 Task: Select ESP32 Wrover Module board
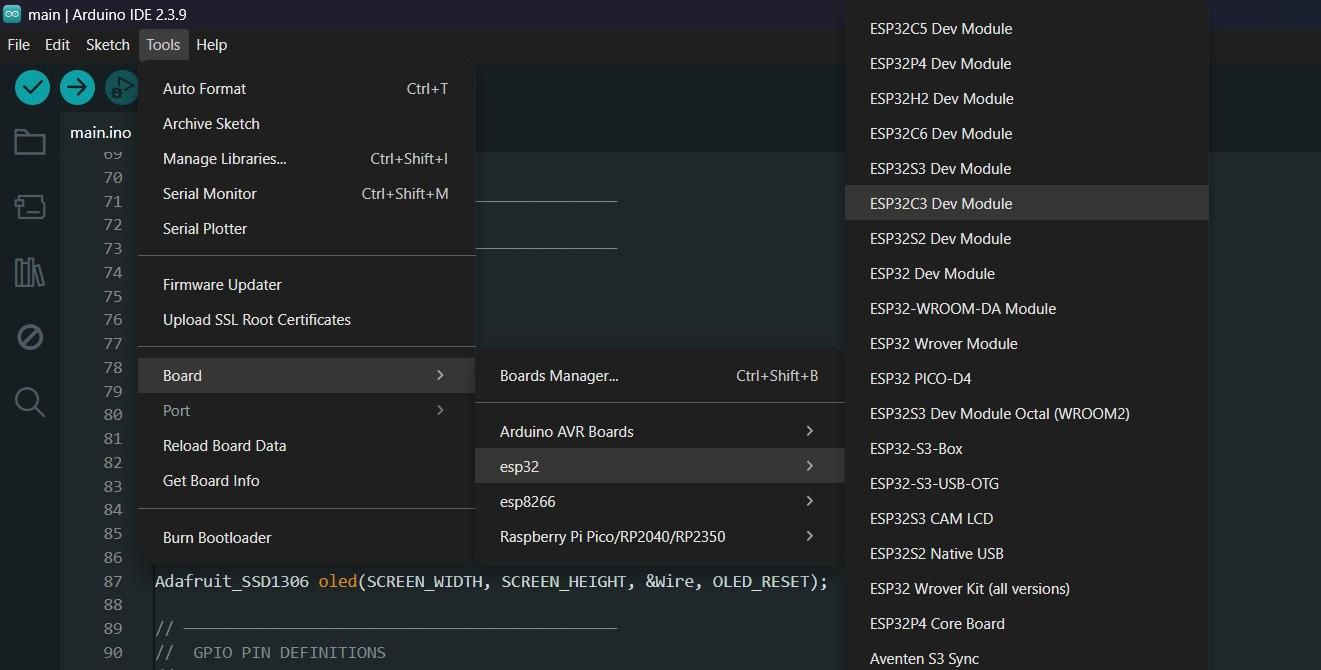1027,344
